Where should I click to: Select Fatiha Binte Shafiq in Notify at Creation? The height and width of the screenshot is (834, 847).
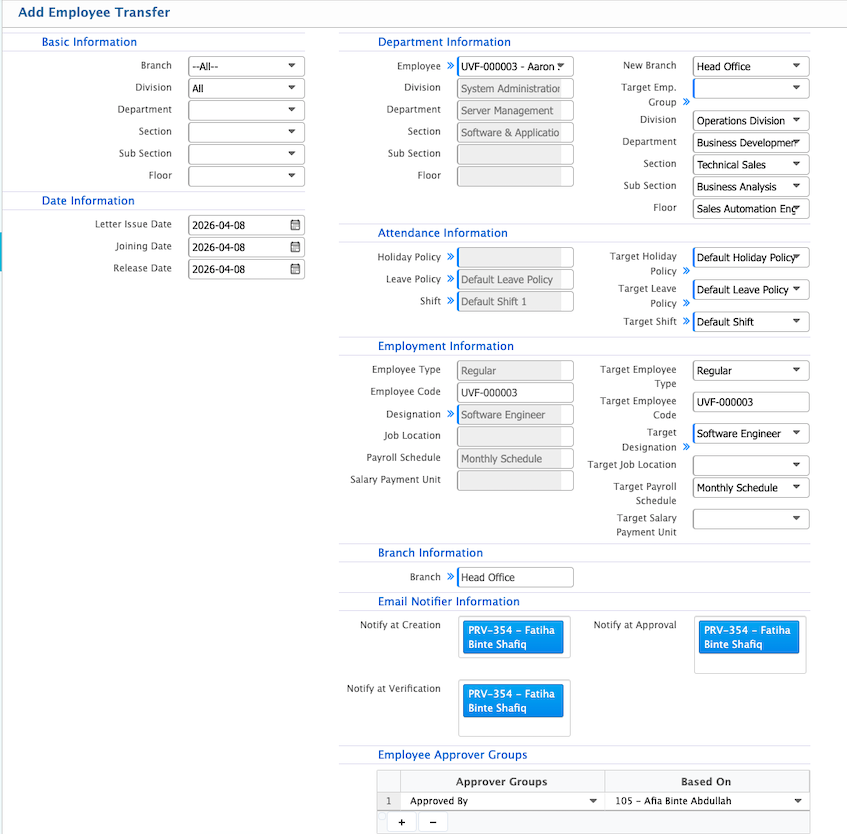(513, 637)
